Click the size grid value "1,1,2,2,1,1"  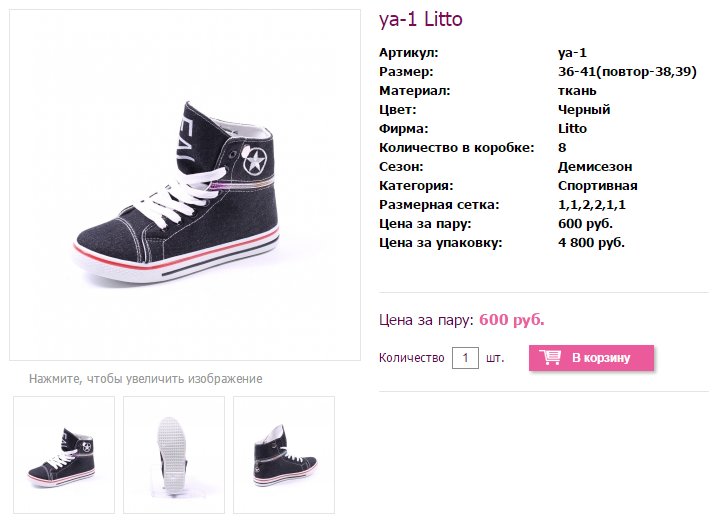click(591, 205)
